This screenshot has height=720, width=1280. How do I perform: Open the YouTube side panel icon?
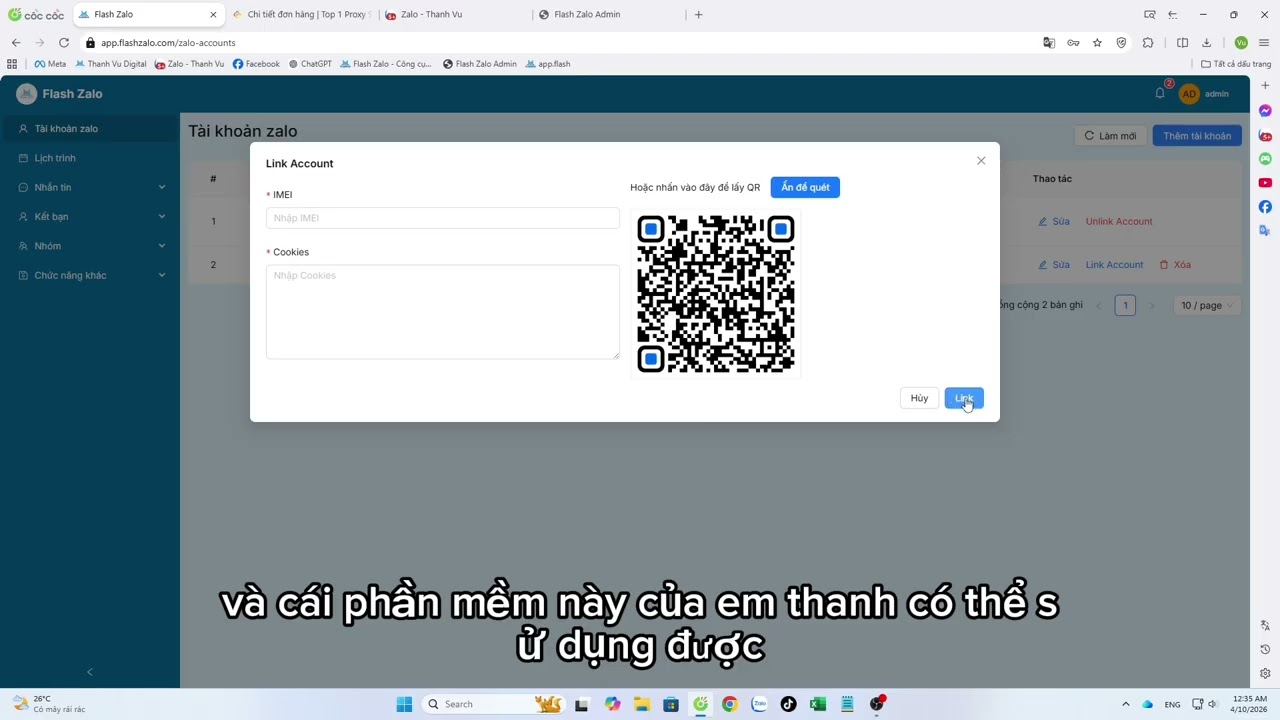(1265, 183)
